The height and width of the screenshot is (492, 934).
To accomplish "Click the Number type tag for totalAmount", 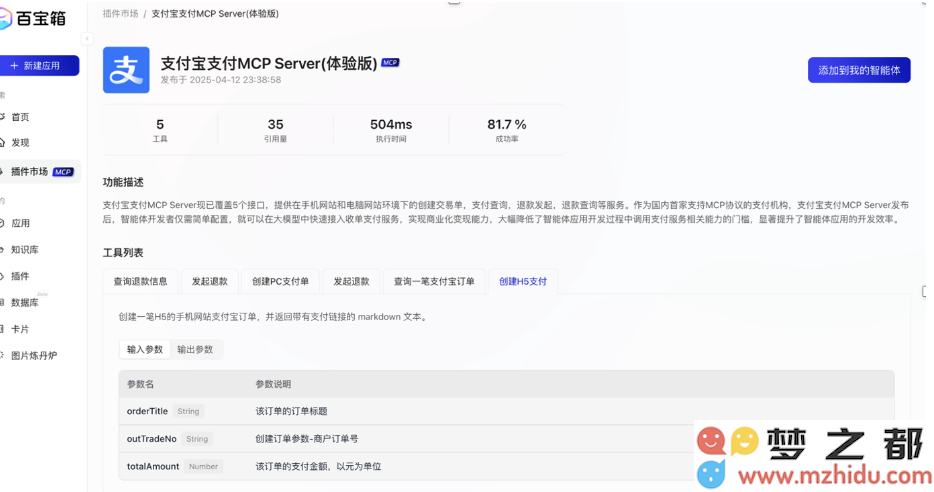I will click(203, 466).
